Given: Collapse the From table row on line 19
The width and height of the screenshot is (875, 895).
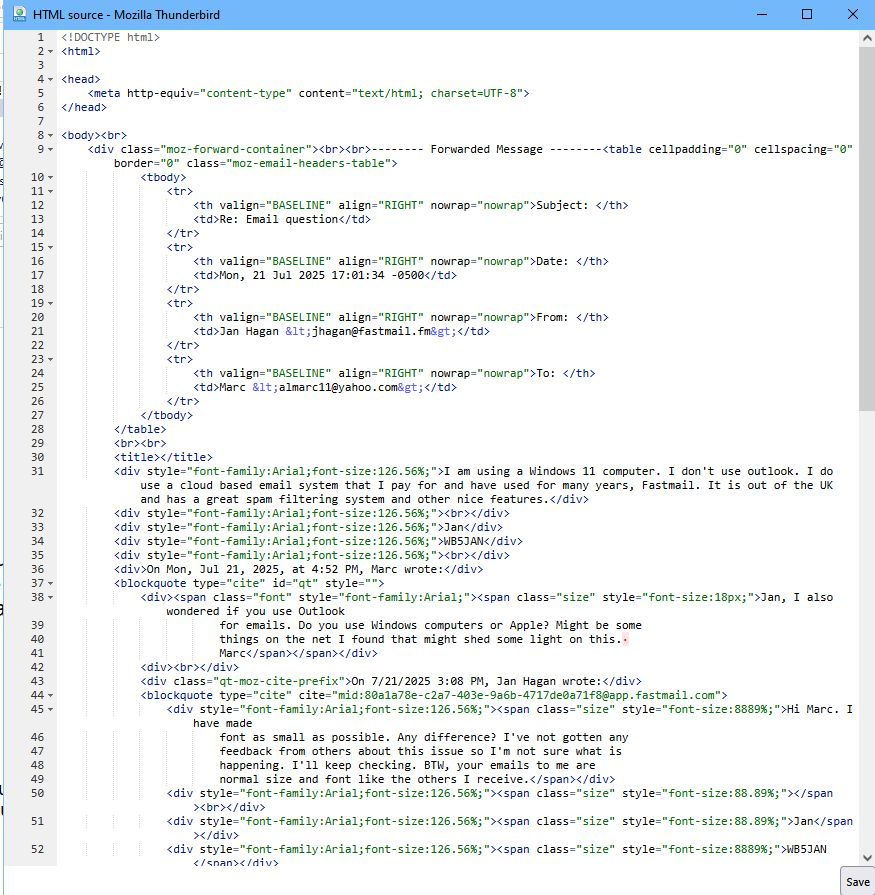Looking at the screenshot, I should pyautogui.click(x=51, y=303).
